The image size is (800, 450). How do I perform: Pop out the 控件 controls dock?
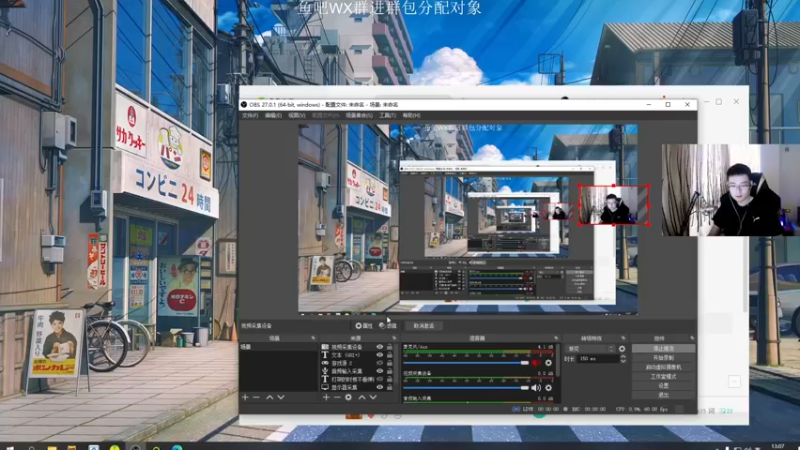click(x=692, y=338)
